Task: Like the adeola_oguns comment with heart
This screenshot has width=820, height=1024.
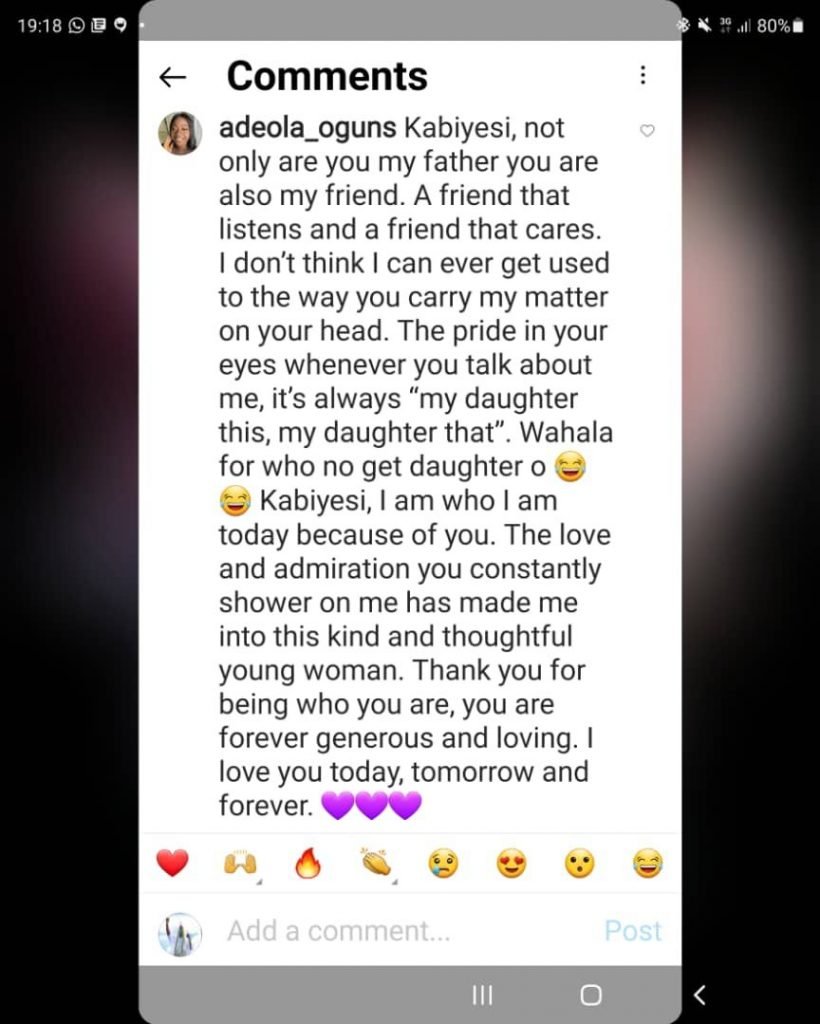Action: [x=646, y=131]
